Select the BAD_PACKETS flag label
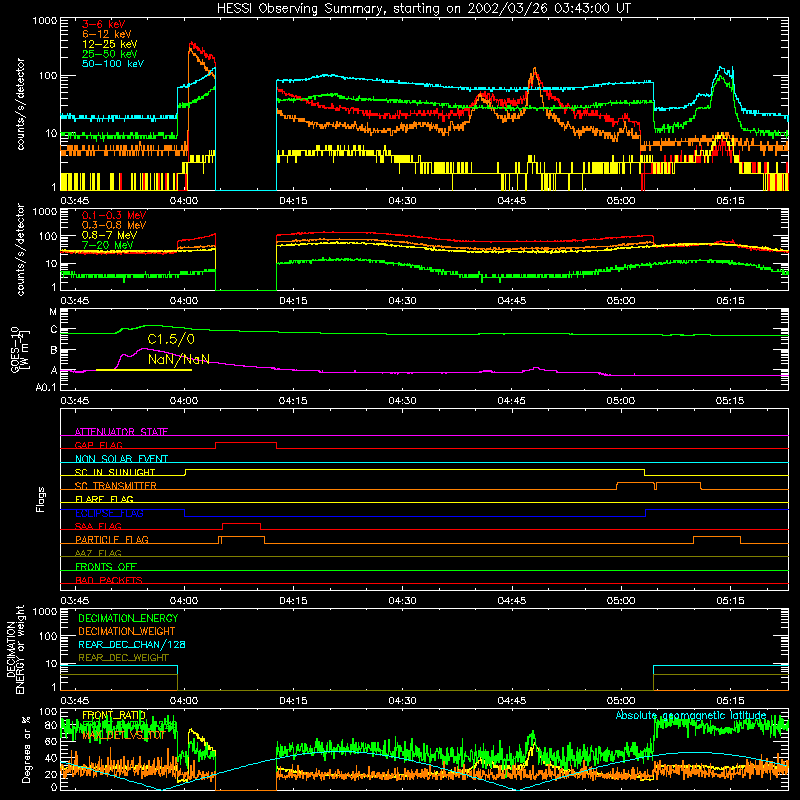The width and height of the screenshot is (800, 800). coord(109,580)
